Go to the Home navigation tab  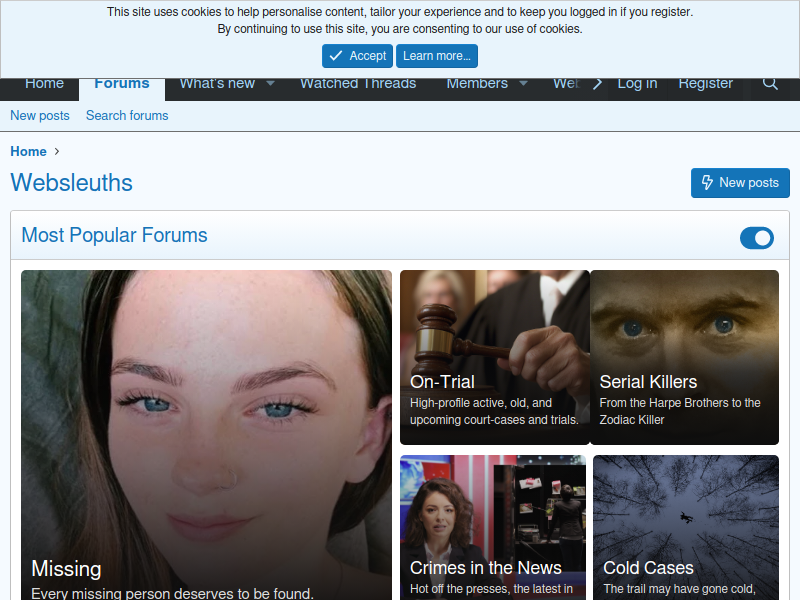tap(44, 84)
